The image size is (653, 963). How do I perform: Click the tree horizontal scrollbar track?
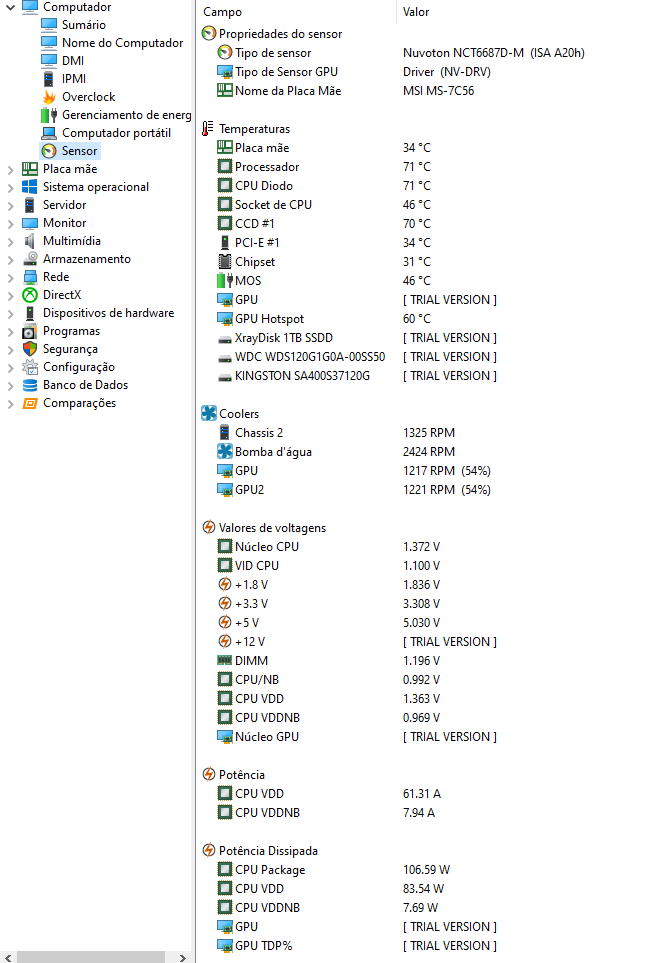click(x=91, y=957)
